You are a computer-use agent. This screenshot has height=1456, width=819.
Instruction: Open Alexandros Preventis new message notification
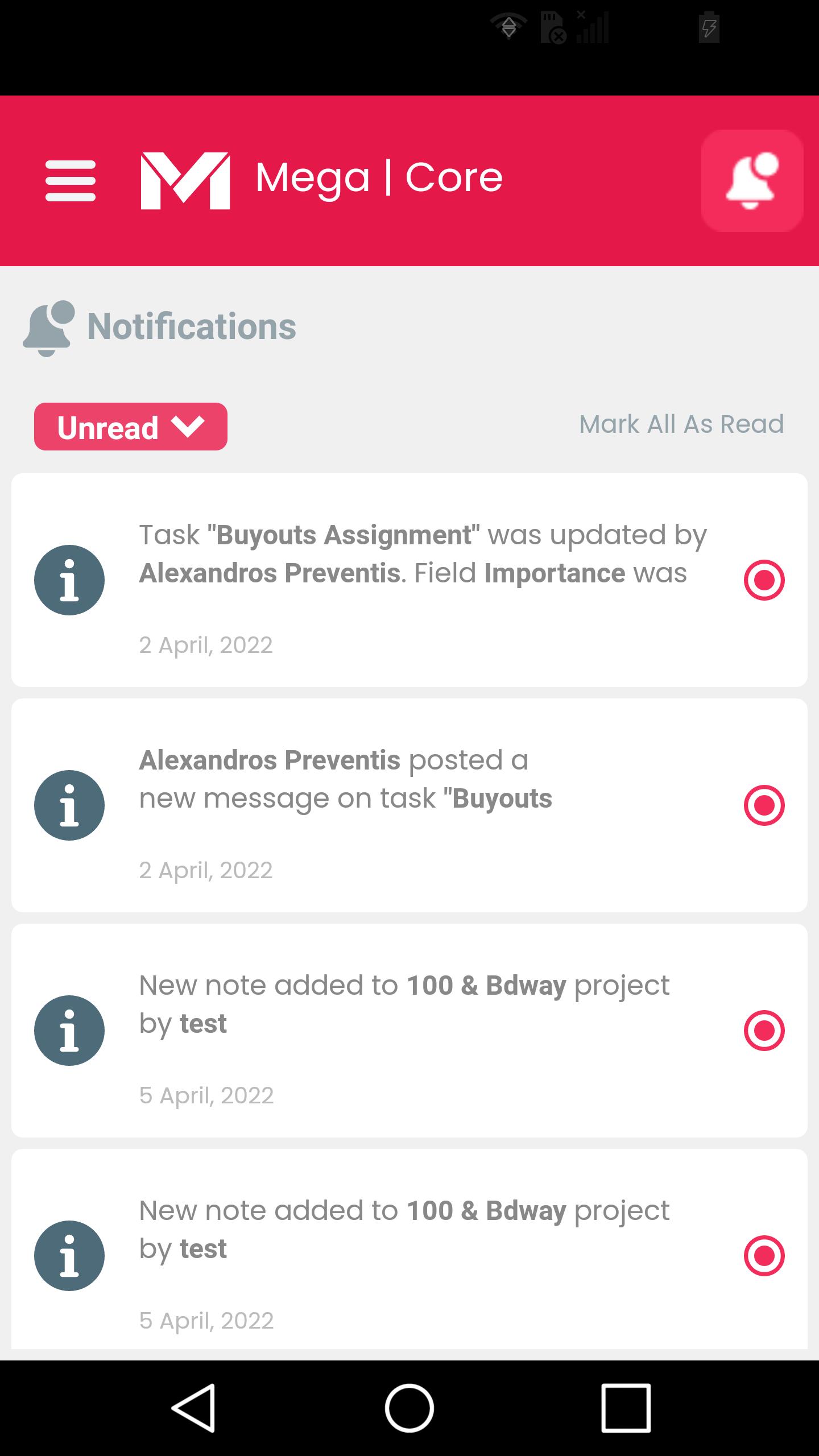tap(345, 779)
